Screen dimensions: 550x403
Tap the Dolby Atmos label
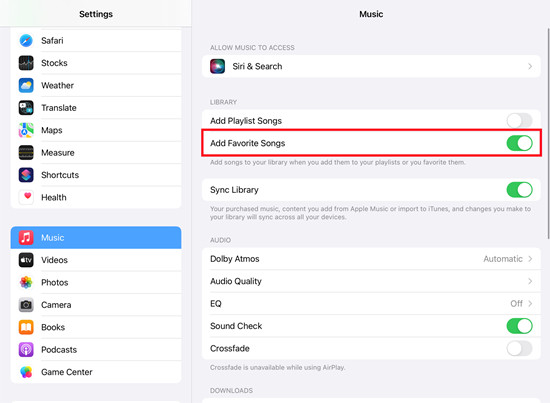[x=235, y=259]
